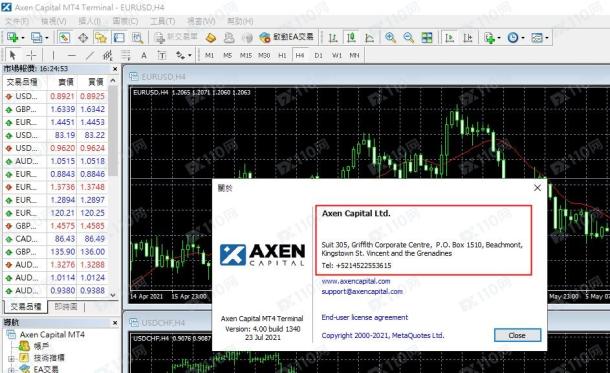Image resolution: width=610 pixels, height=373 pixels.
Task: Toggle the Market Watch toolbar icon
Action: point(65,37)
